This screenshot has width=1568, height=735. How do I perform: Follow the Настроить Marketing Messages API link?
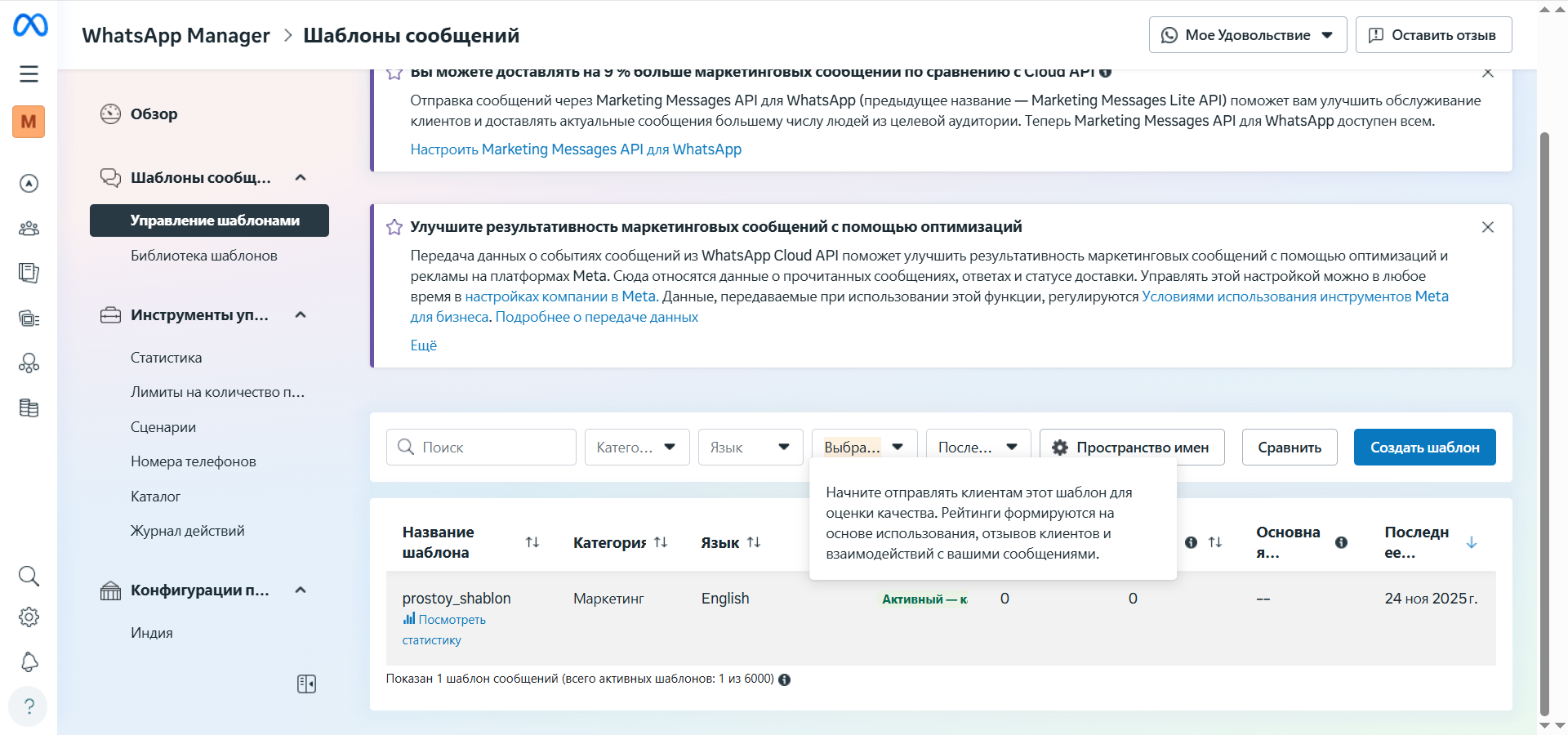click(x=576, y=149)
